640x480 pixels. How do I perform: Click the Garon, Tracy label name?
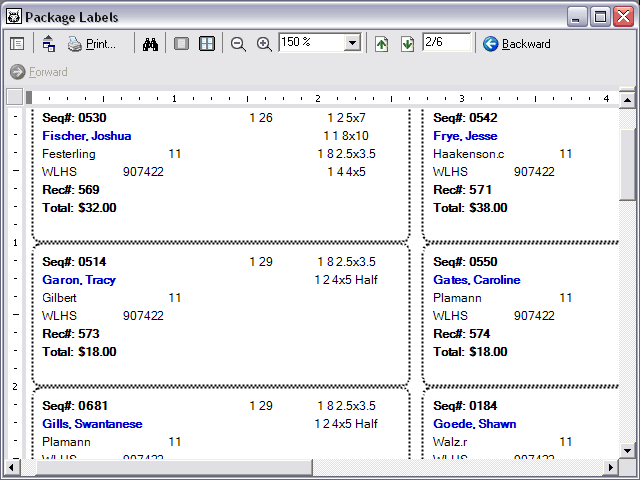click(x=79, y=280)
